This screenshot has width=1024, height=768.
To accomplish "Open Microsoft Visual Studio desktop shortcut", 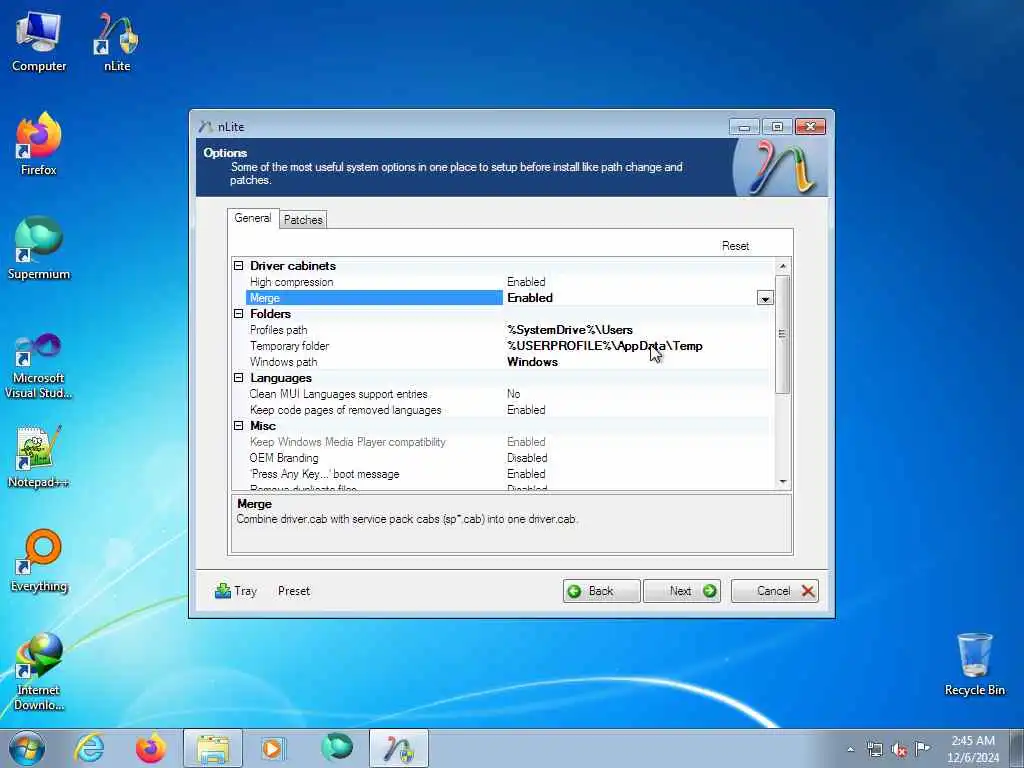I will (x=39, y=366).
